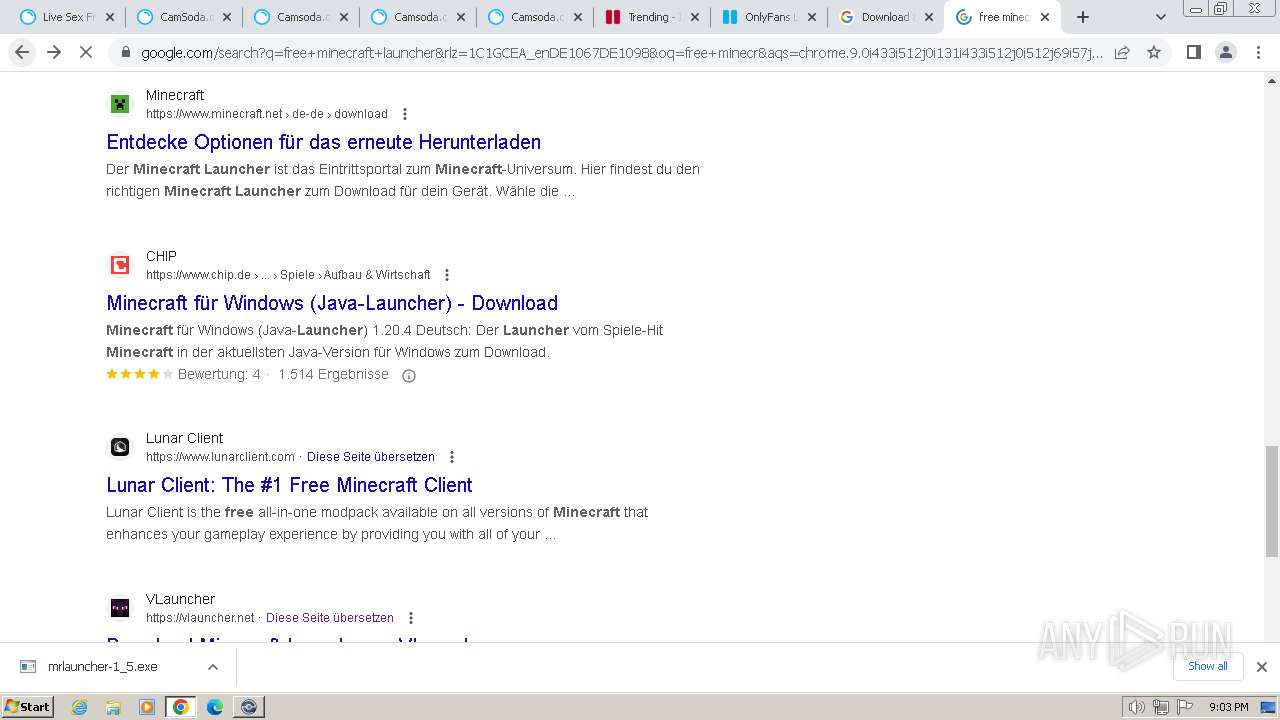Focus the Google URL address bar
1280x720 pixels.
click(620, 52)
